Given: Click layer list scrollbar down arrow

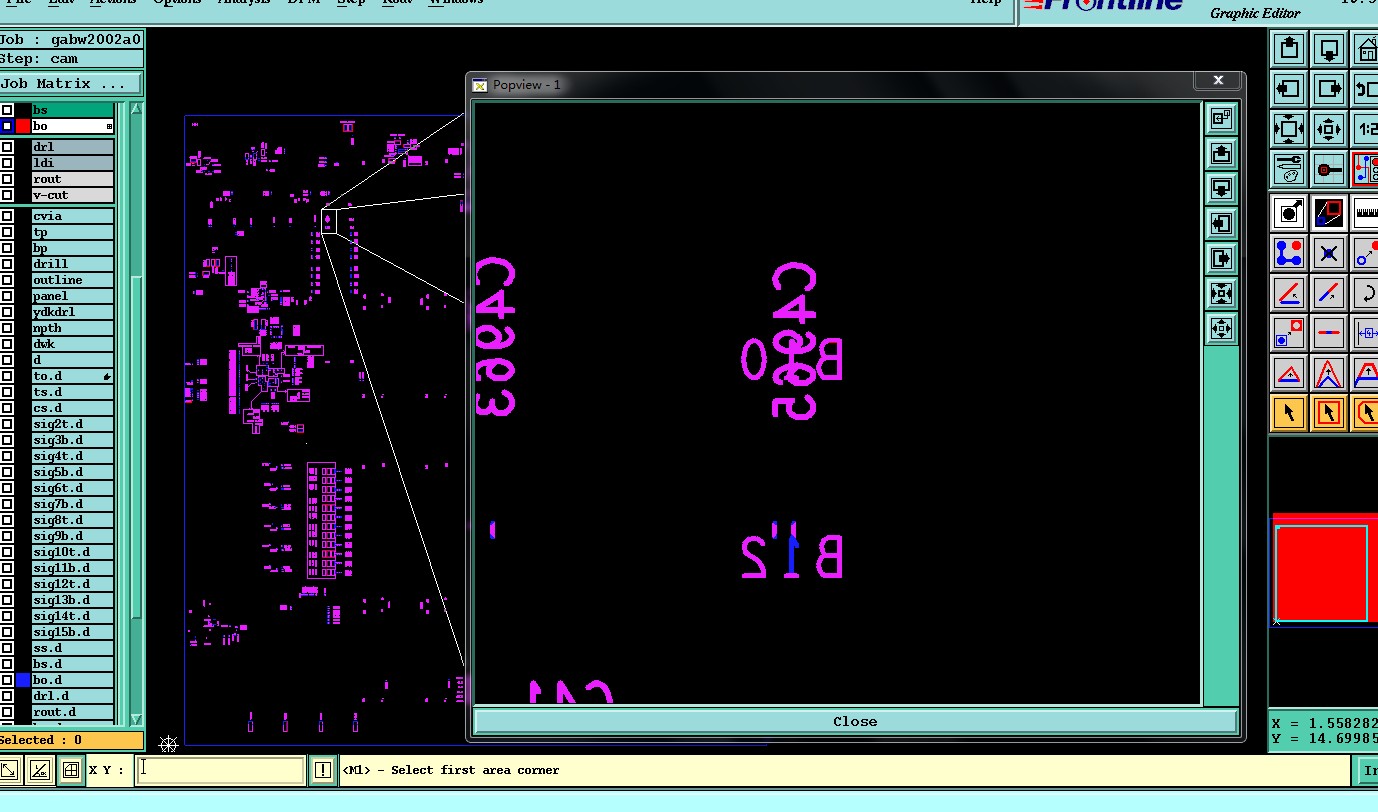Looking at the screenshot, I should 136,719.
